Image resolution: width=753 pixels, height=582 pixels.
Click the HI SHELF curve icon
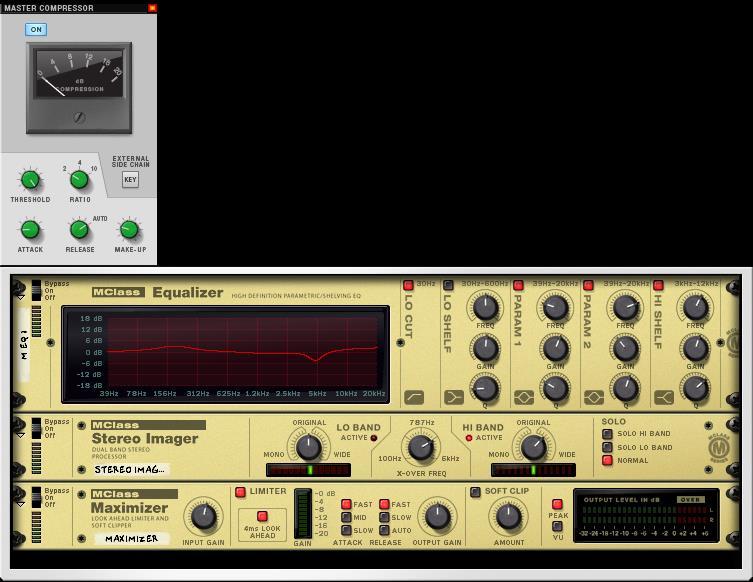tap(664, 397)
